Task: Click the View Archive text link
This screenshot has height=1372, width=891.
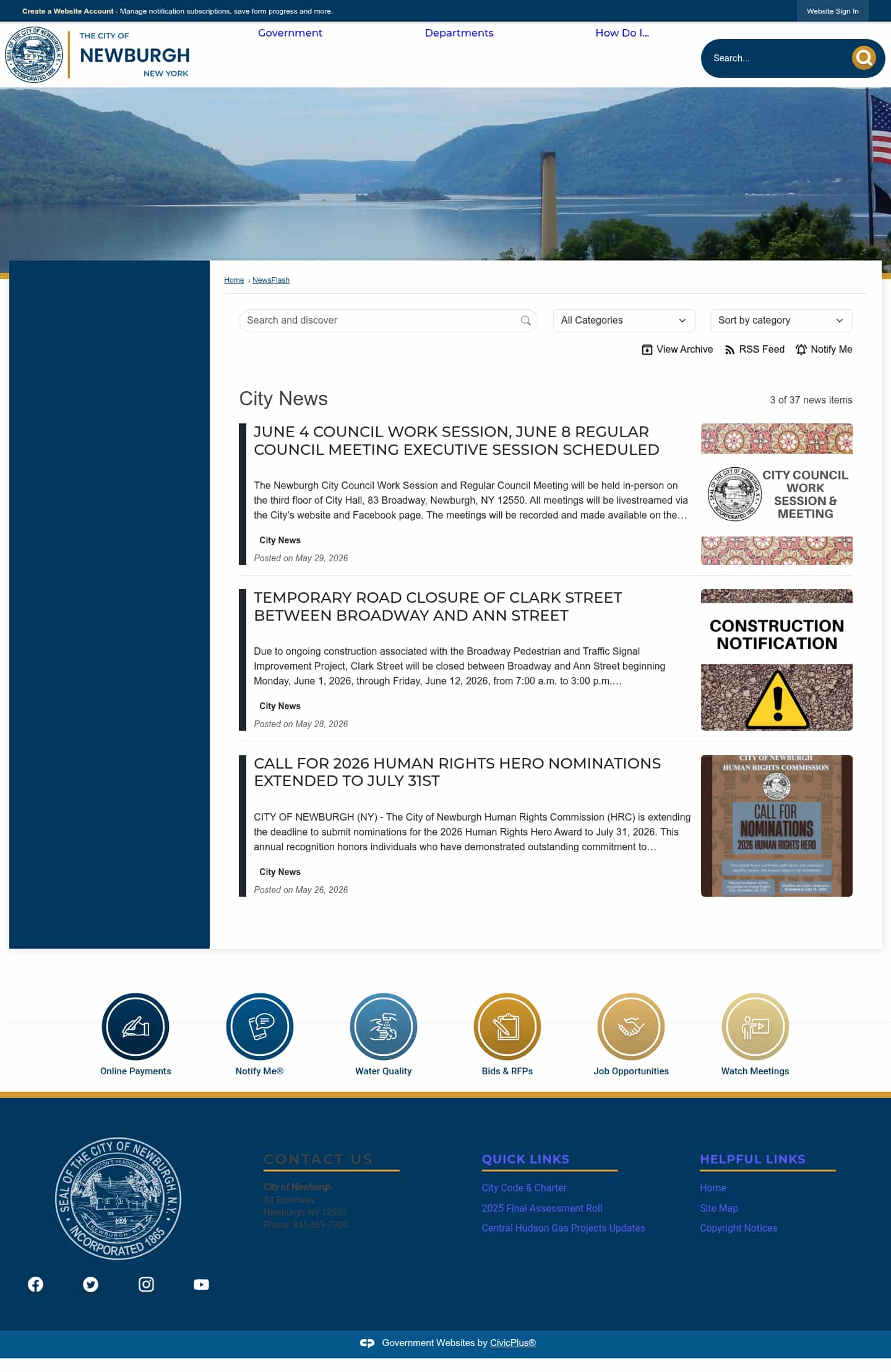Action: 684,350
